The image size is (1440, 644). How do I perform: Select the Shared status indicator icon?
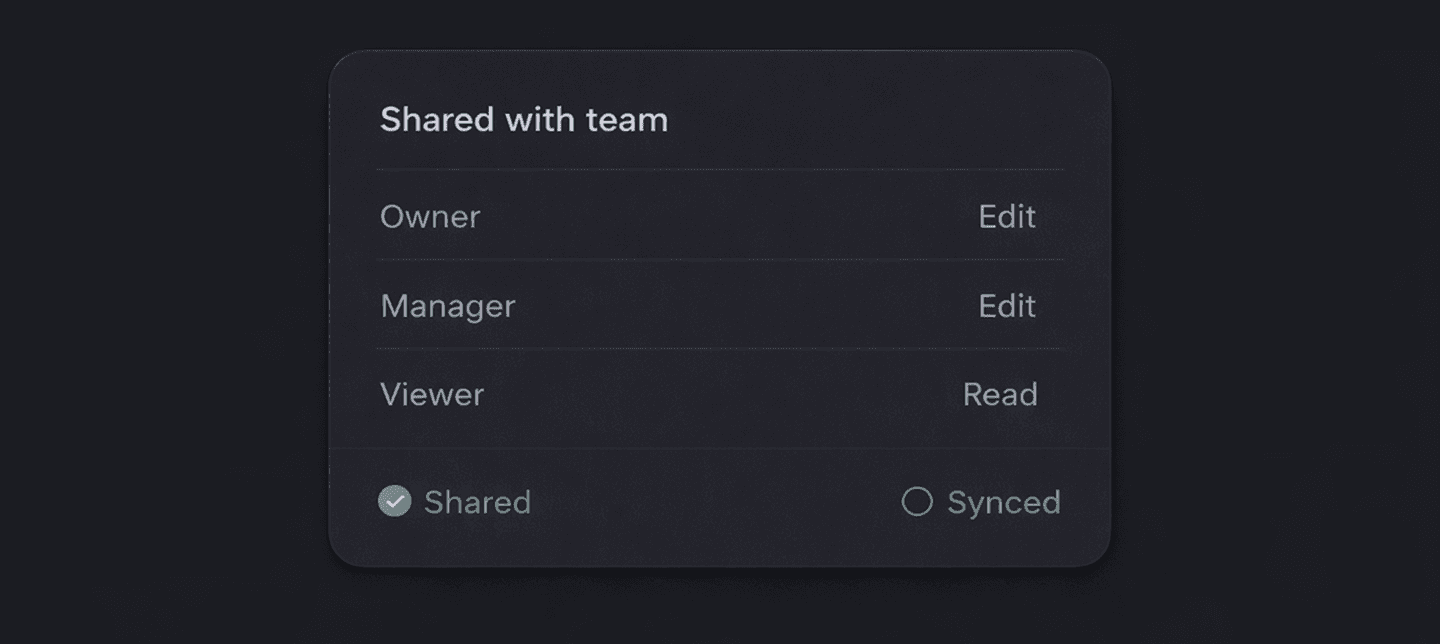(x=395, y=502)
